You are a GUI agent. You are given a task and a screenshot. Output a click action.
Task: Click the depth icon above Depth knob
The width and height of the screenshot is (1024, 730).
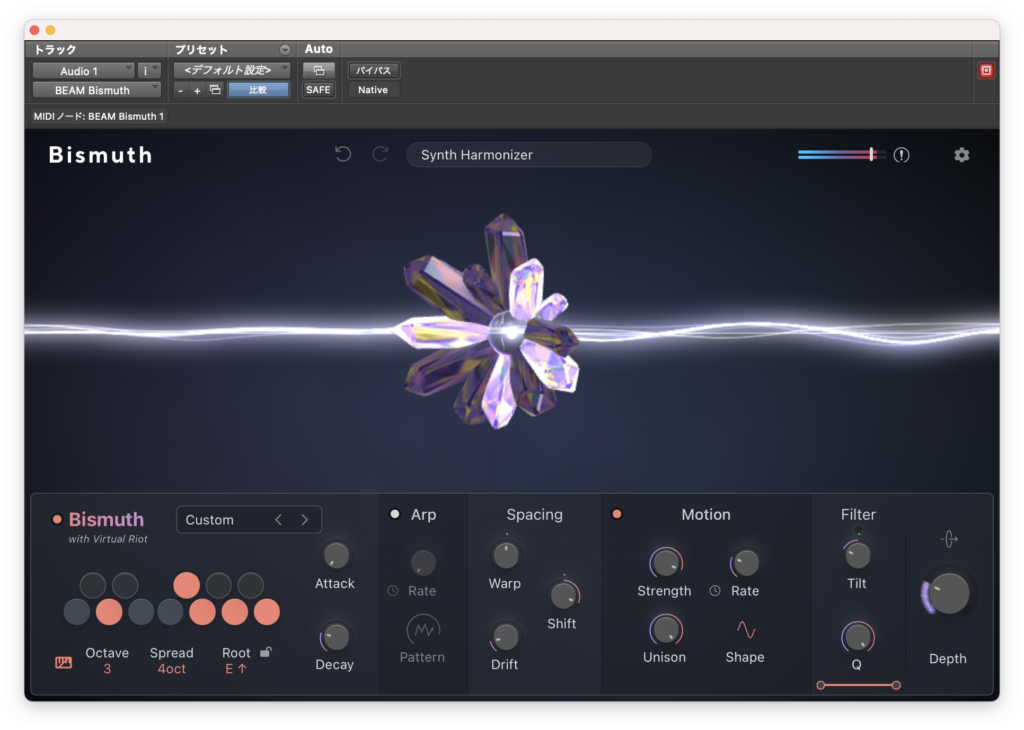pos(949,539)
